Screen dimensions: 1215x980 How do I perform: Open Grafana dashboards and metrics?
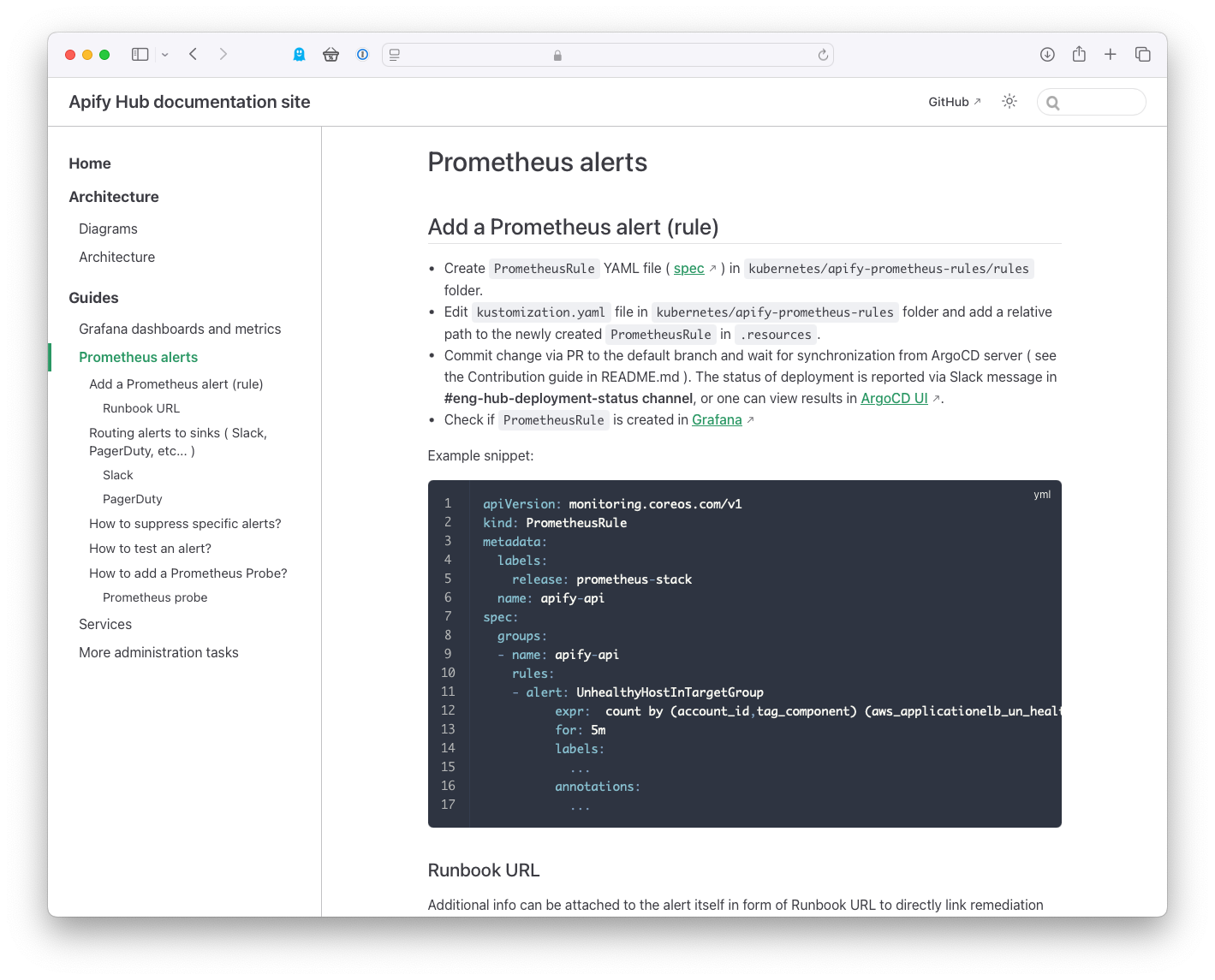point(180,329)
